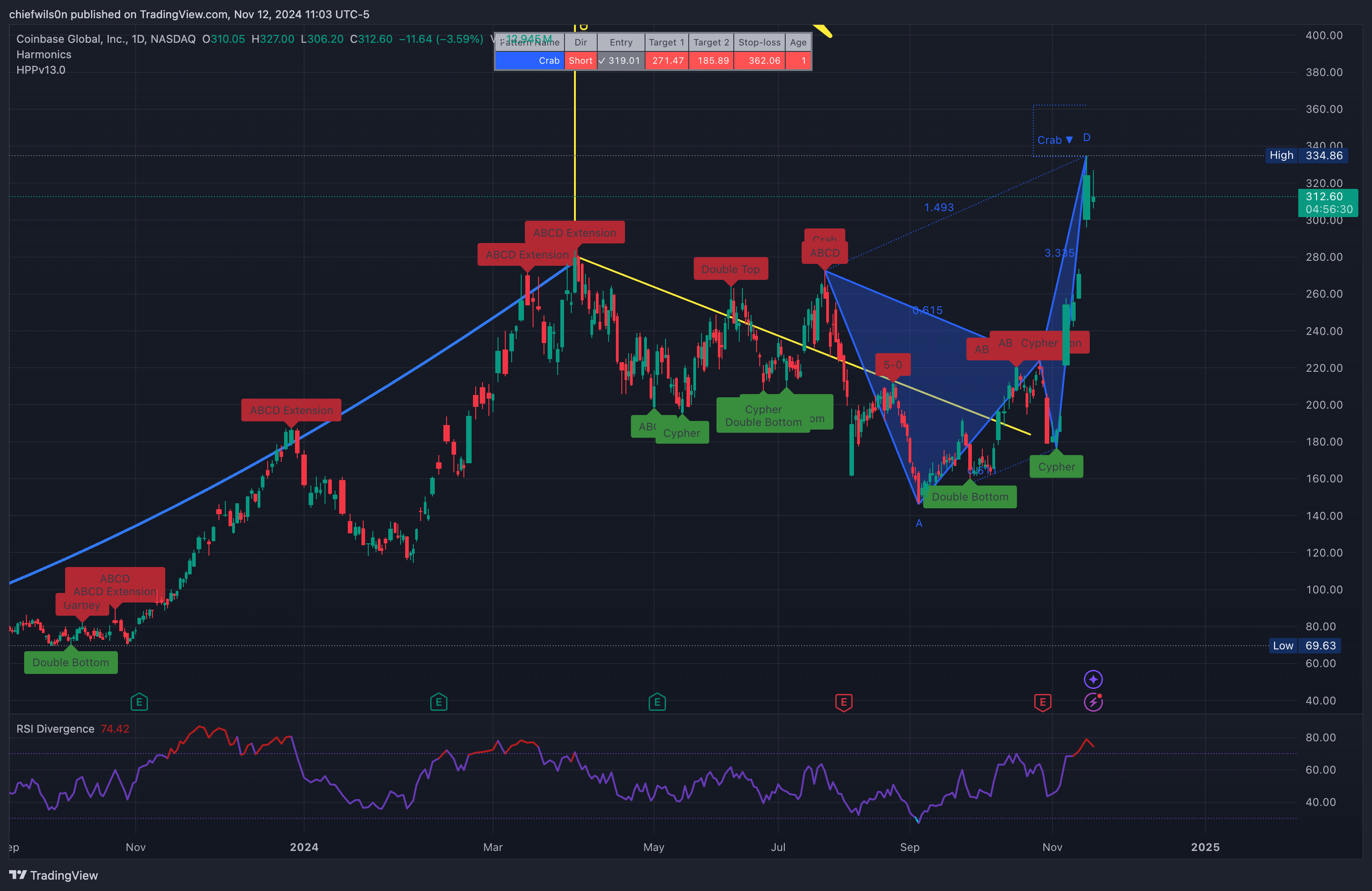This screenshot has width=1372, height=891.
Task: Click the green Double Bottom label at the 69.63 low
Action: pyautogui.click(x=70, y=662)
